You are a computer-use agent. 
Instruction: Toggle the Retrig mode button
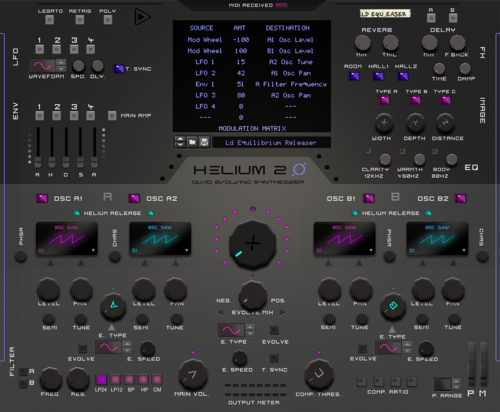[80, 20]
